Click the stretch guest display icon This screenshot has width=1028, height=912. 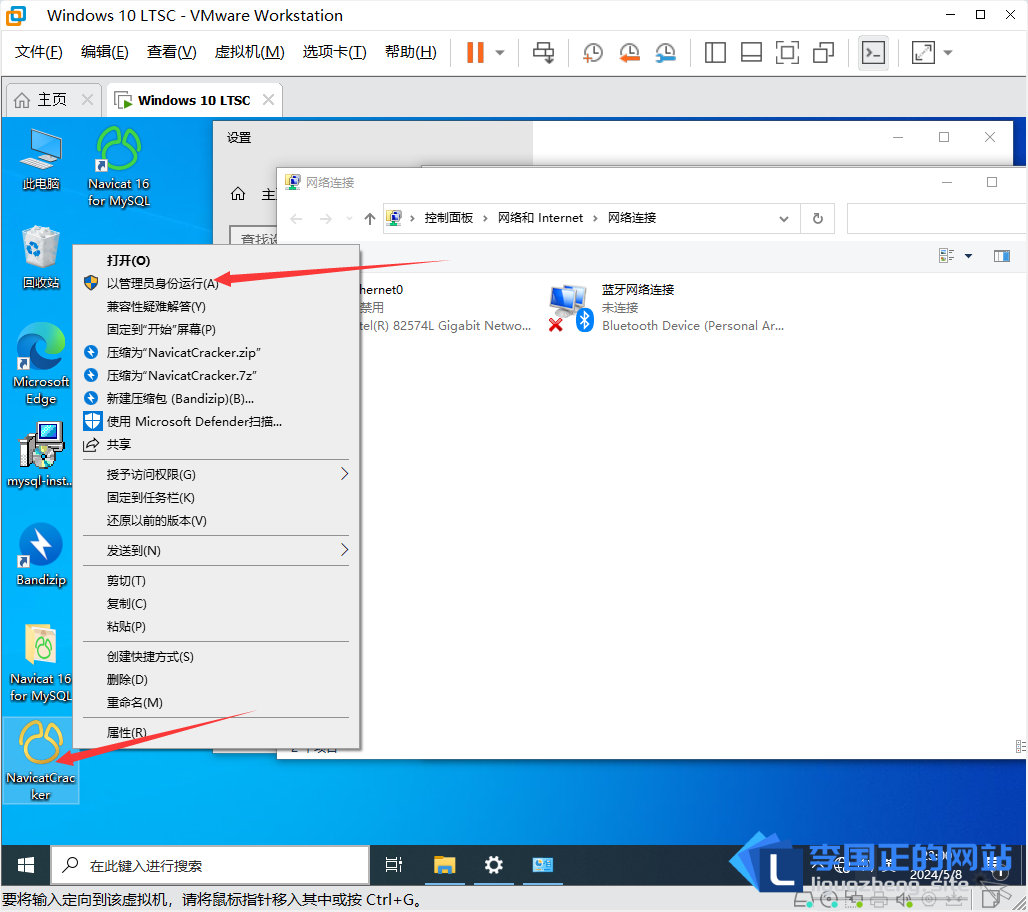pos(923,52)
